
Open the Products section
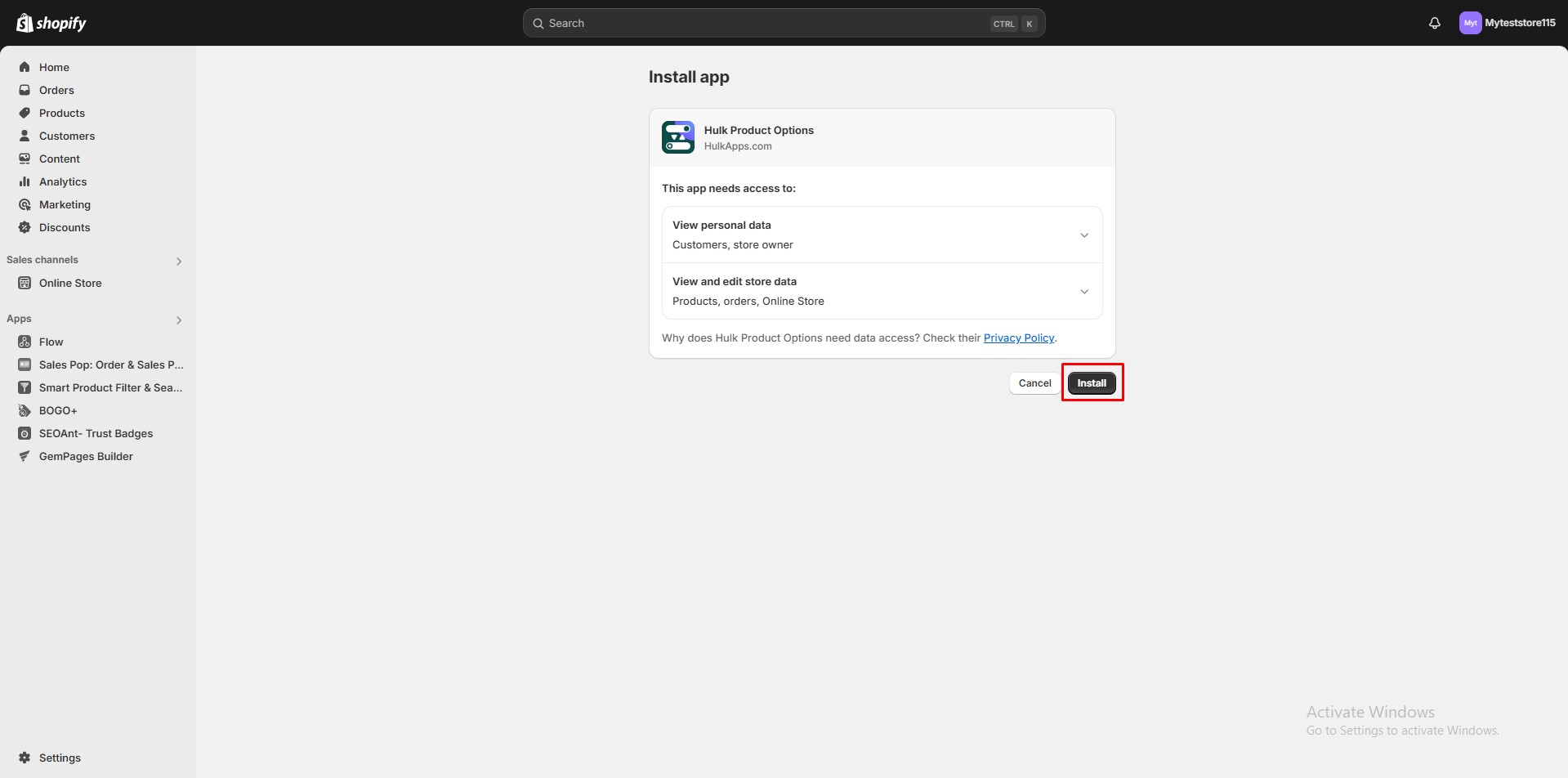pos(62,113)
